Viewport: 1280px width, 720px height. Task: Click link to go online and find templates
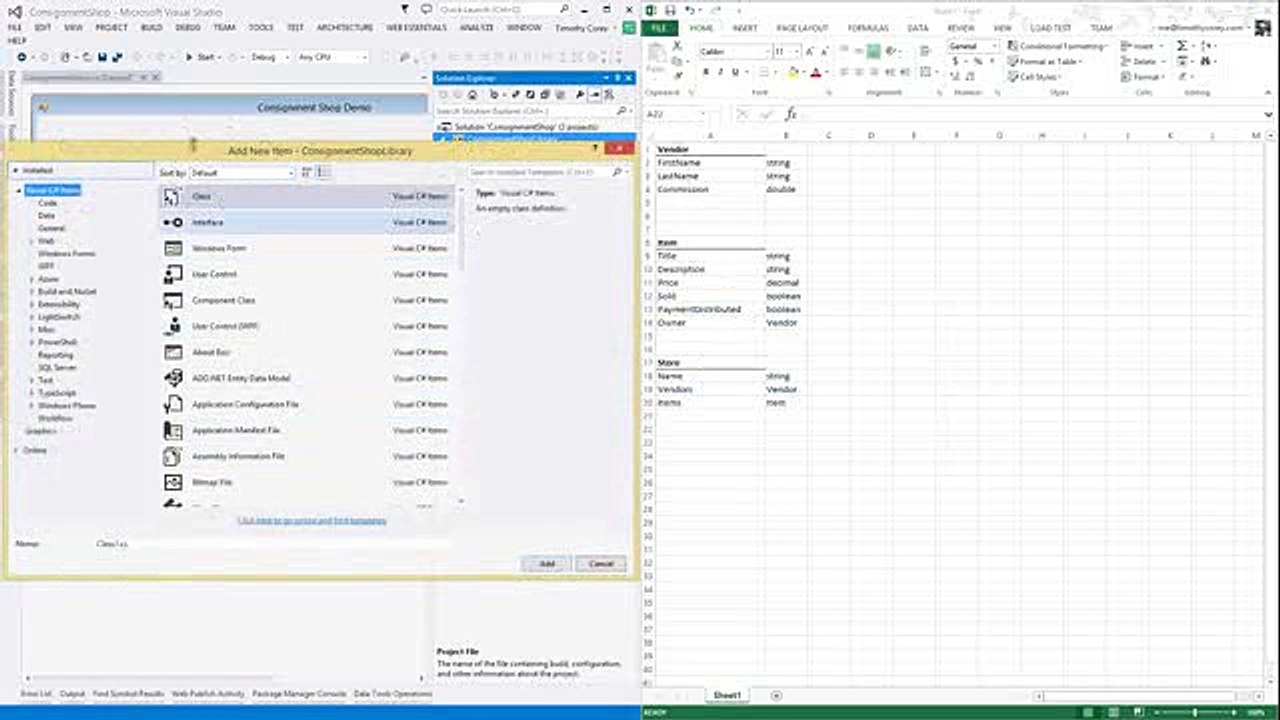311,520
